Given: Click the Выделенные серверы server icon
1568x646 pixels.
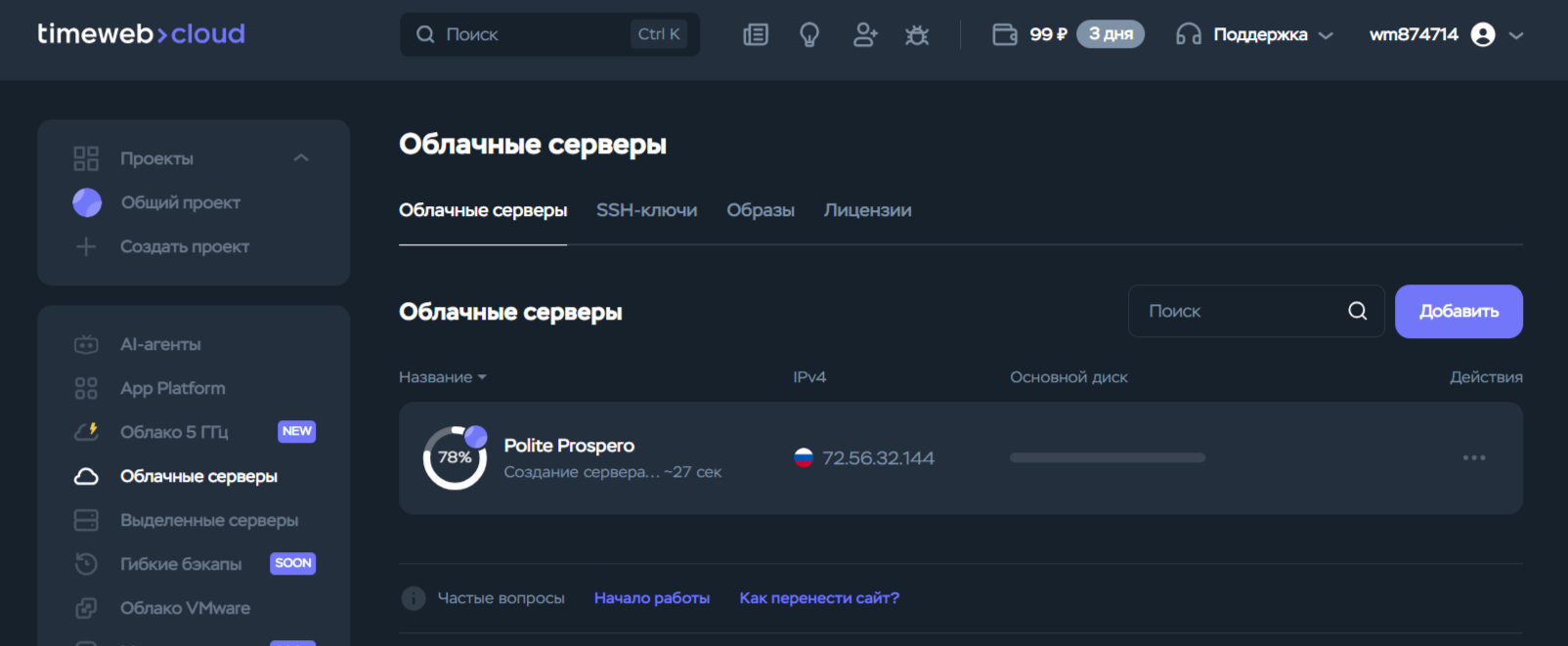Looking at the screenshot, I should [x=86, y=520].
